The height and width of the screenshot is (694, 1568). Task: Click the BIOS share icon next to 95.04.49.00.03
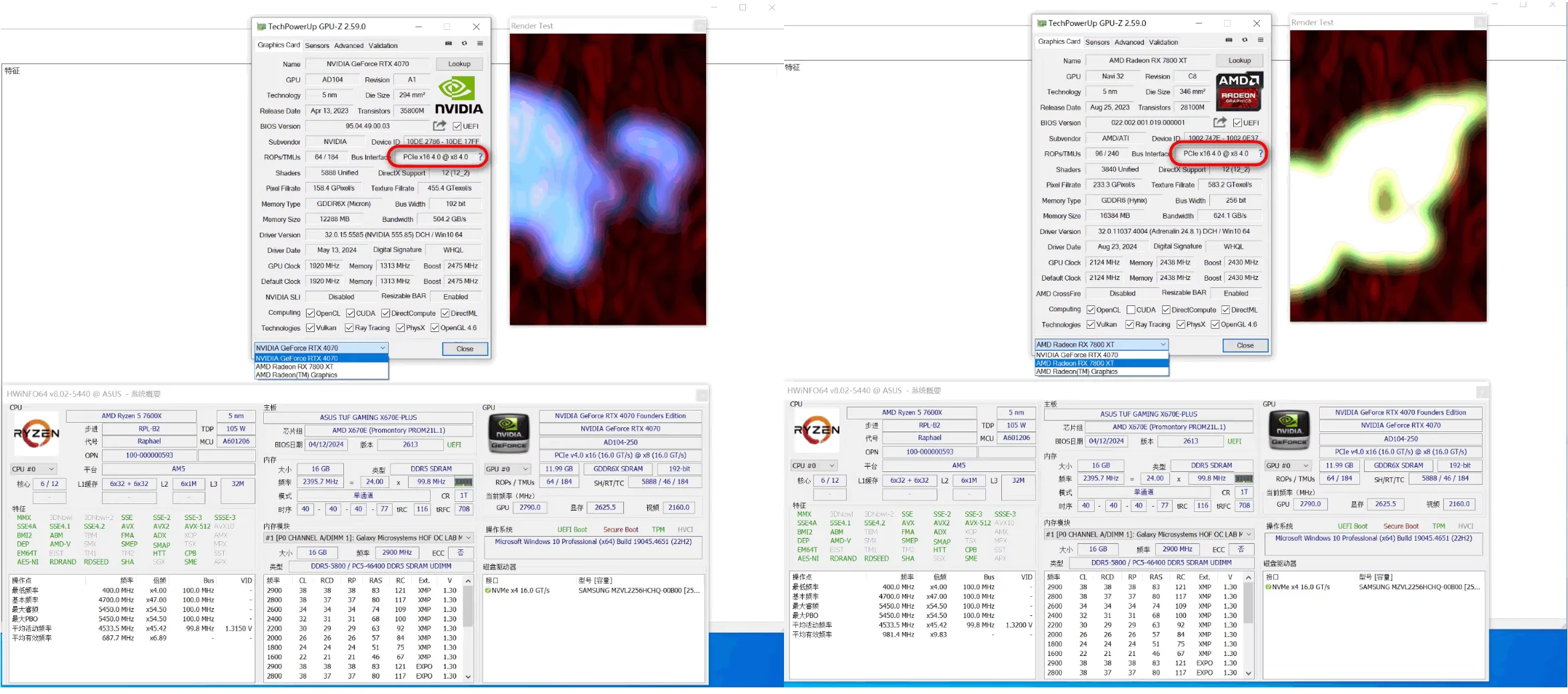(439, 125)
